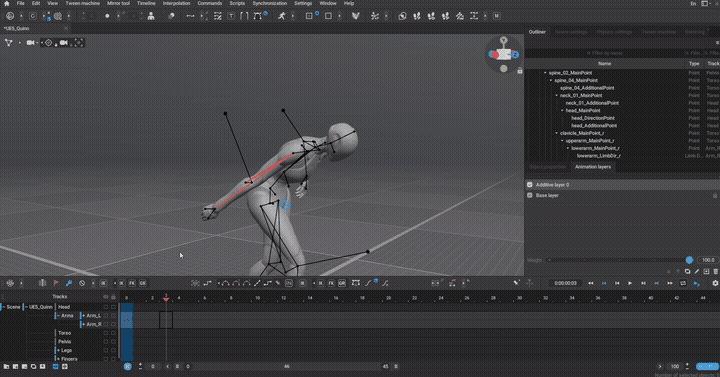Click the focus frame icon in viewport toolbar
The image size is (720, 377).
tap(79, 43)
